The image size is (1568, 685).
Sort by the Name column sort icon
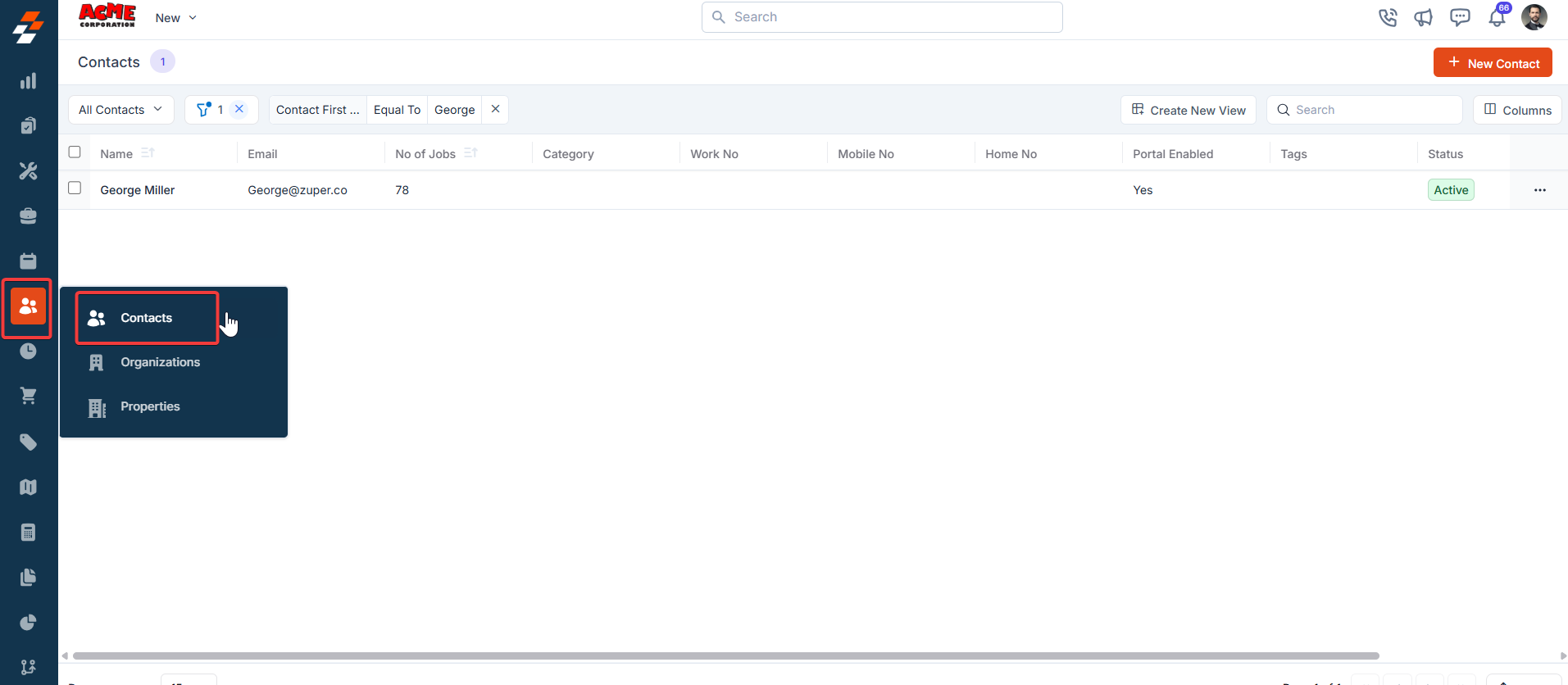(148, 153)
